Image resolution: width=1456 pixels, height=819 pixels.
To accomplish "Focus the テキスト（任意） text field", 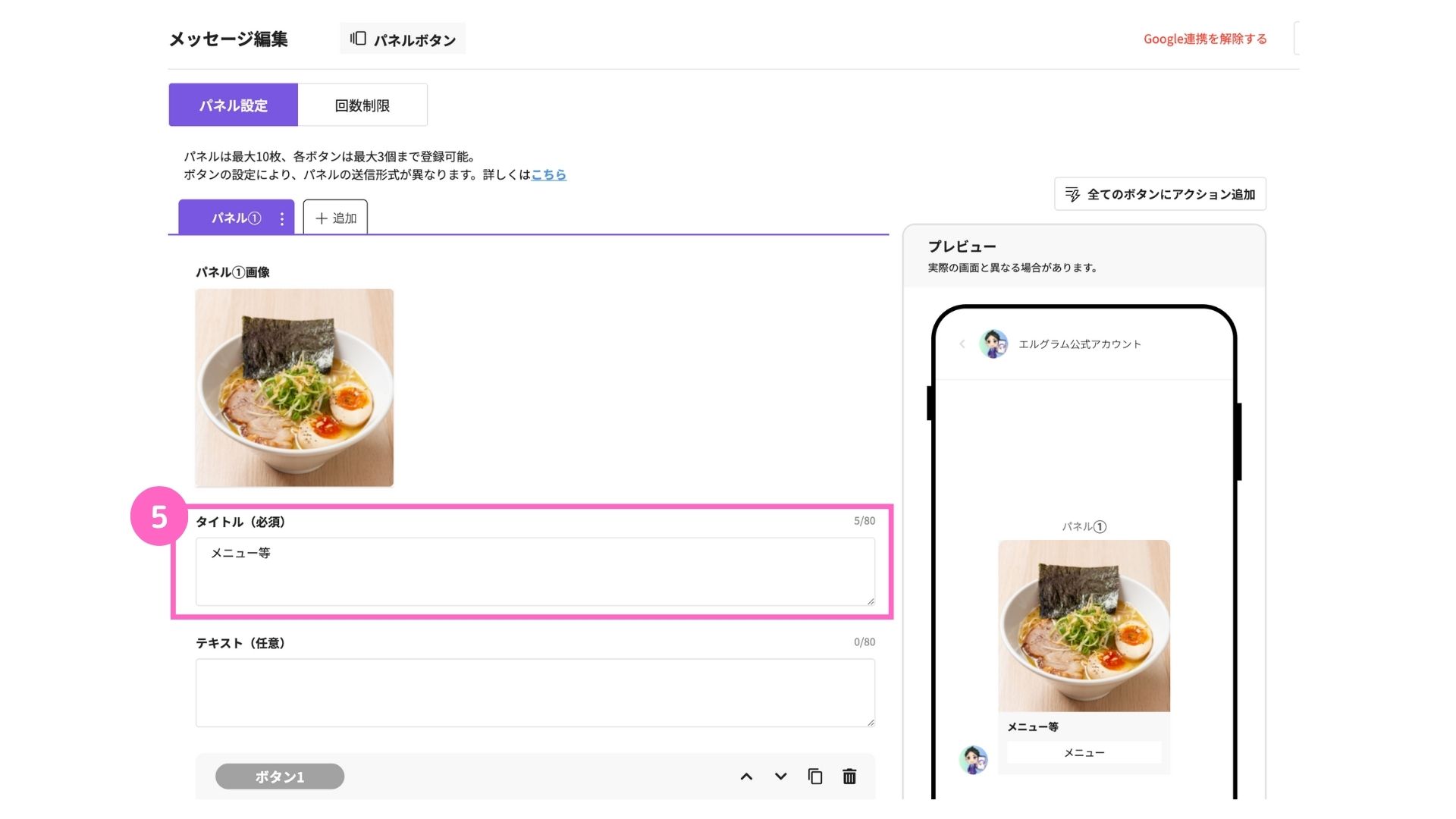I will pos(535,693).
